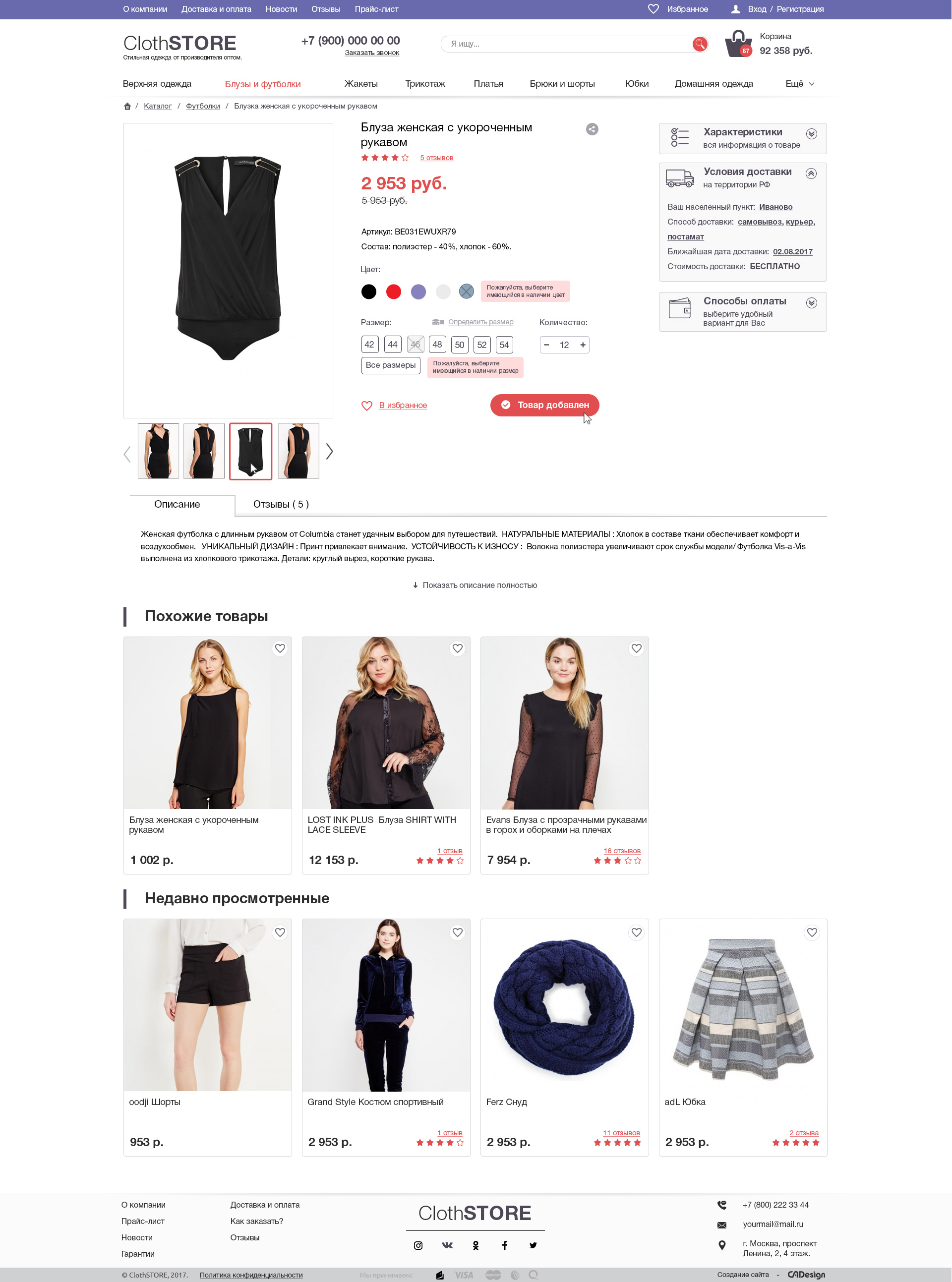Favorite the Ferz Снуд product heart
The height and width of the screenshot is (1282, 952).
[636, 932]
